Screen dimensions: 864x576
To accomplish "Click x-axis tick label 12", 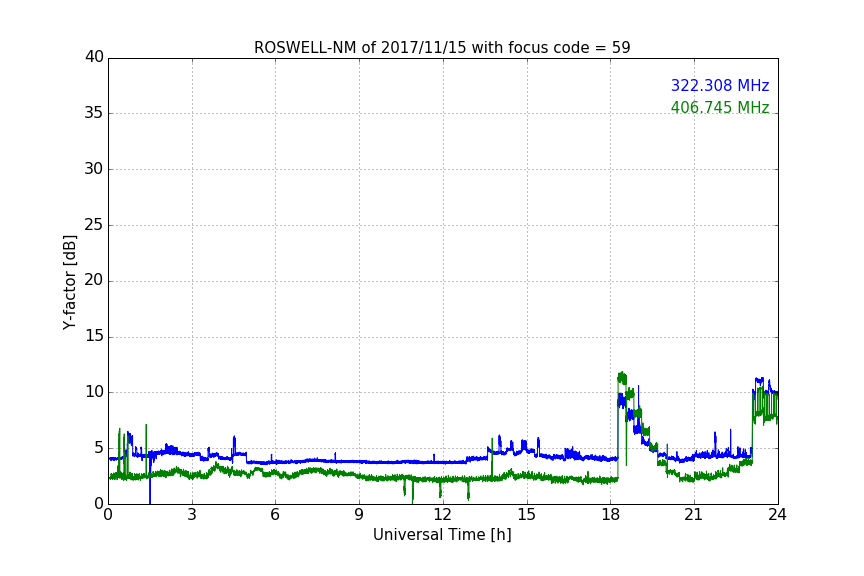I will (442, 515).
